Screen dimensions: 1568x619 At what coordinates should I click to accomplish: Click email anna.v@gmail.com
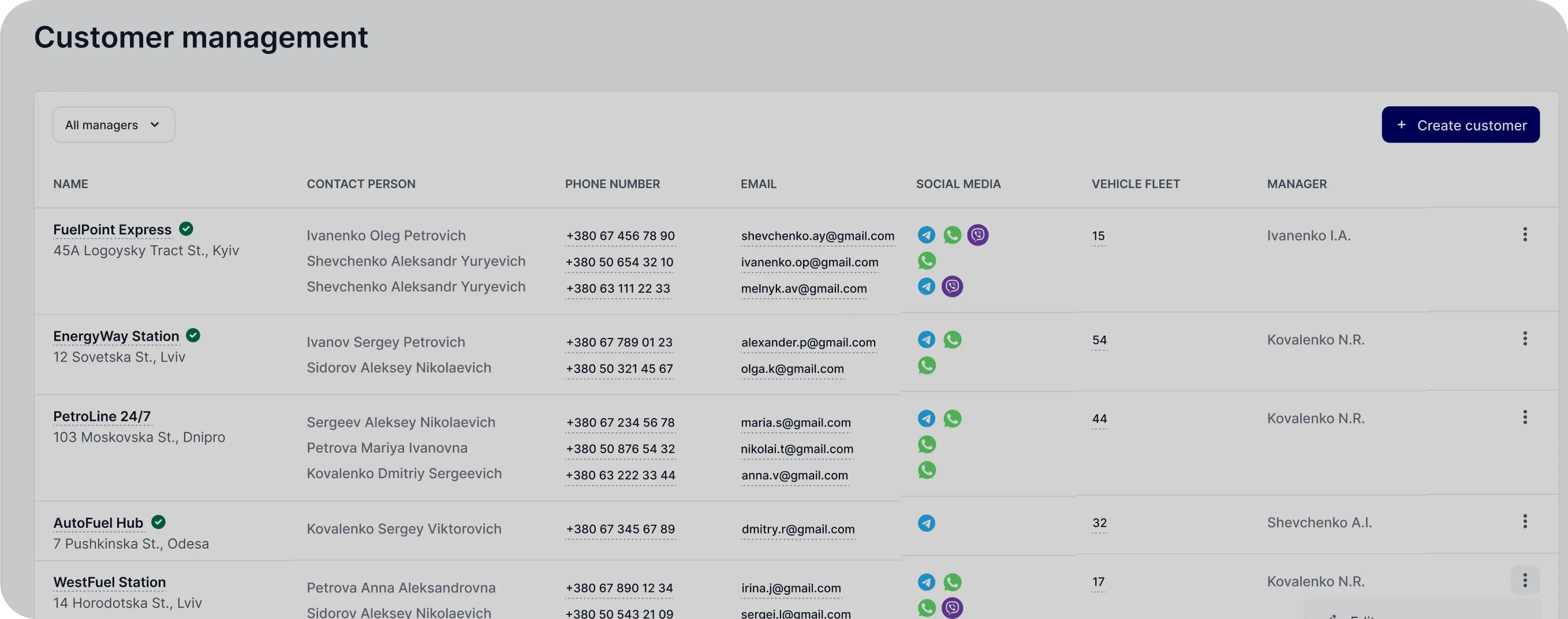click(794, 475)
